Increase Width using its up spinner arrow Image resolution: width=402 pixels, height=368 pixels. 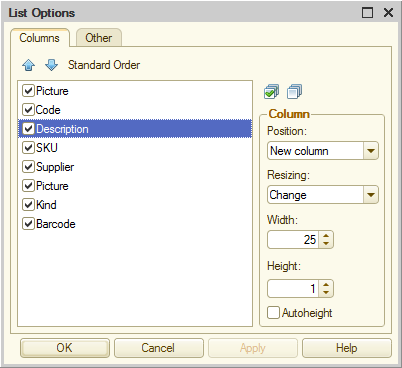point(326,236)
